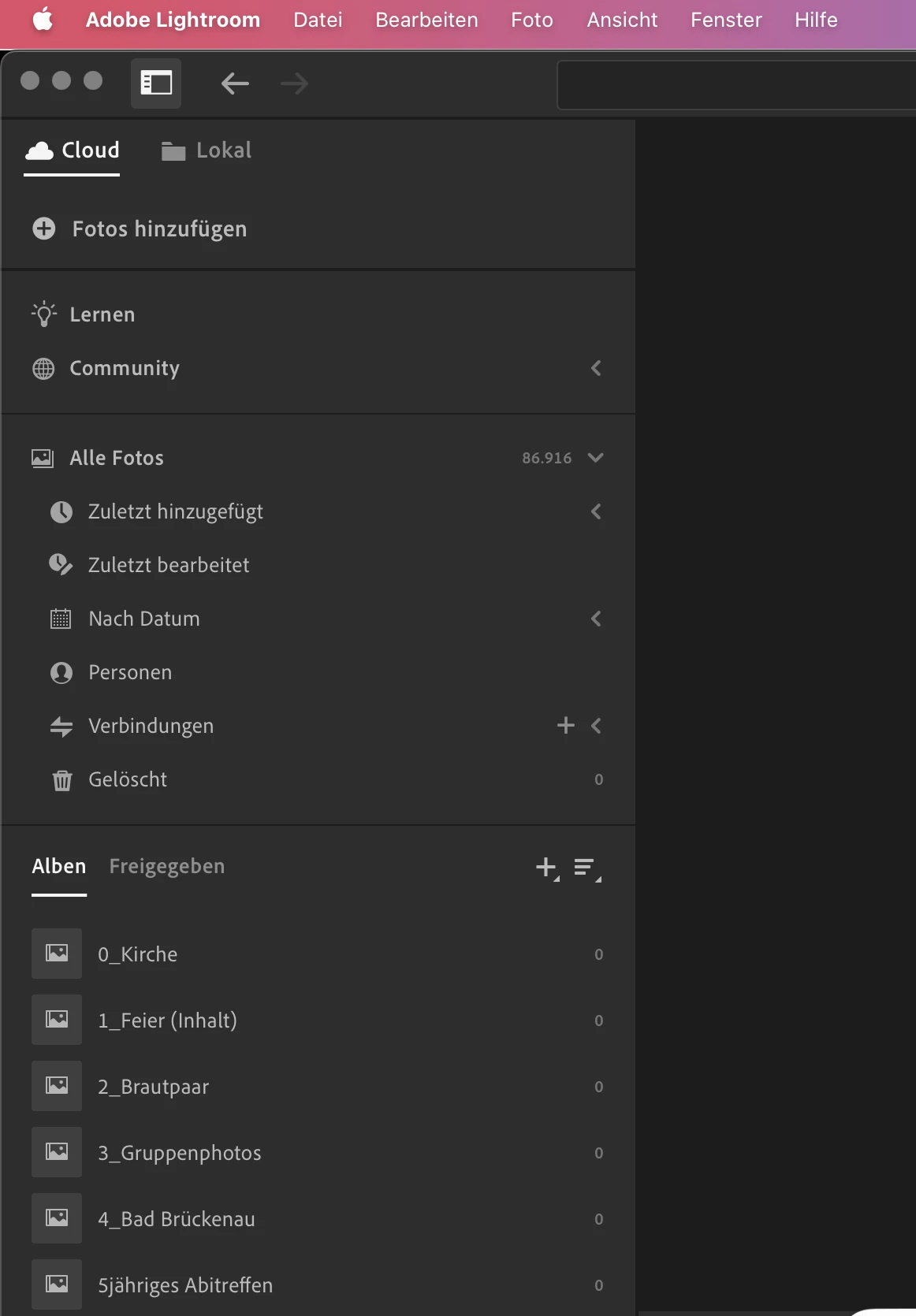Viewport: 916px width, 1316px height.
Task: Open the album sort options icon
Action: [587, 868]
